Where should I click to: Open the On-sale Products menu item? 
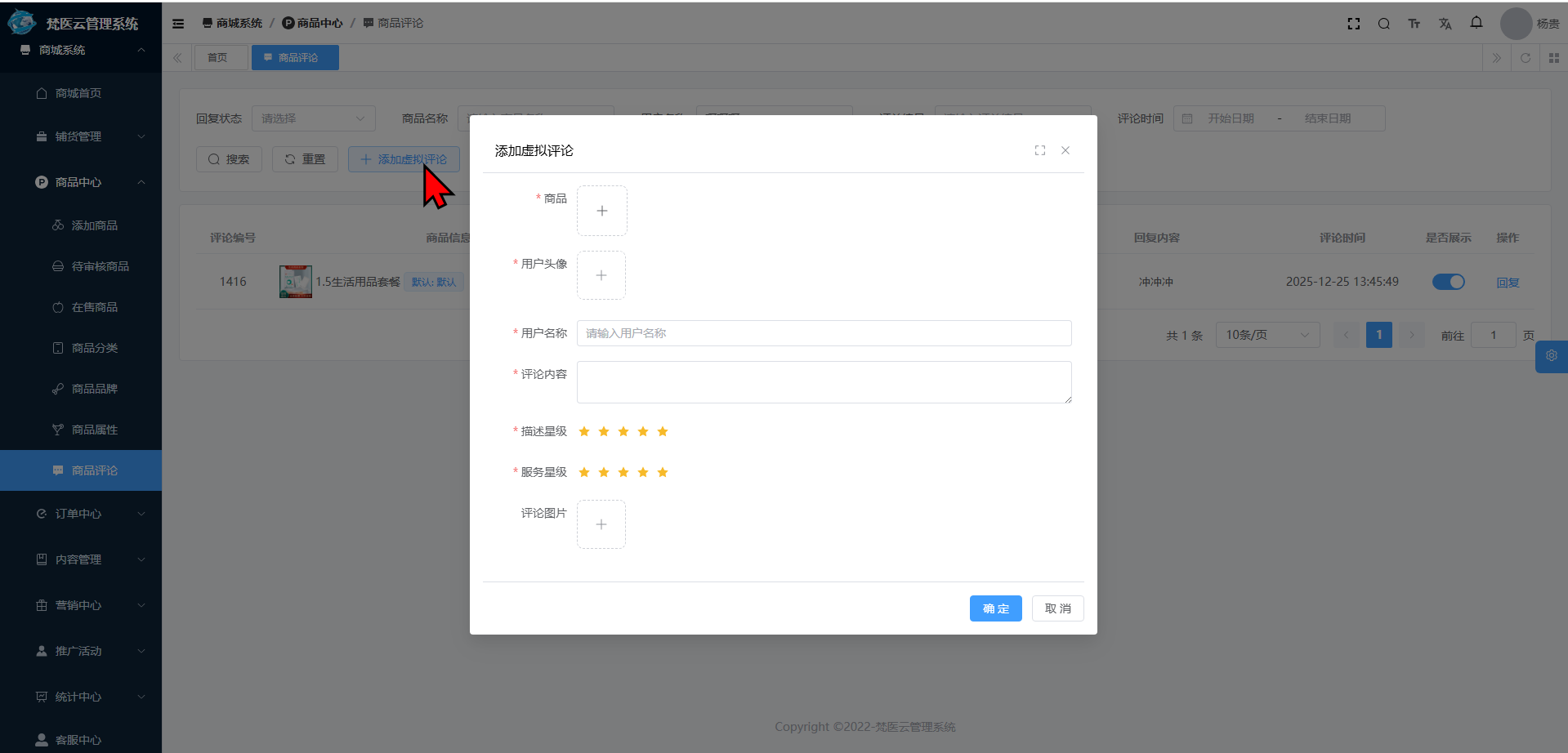tap(94, 307)
